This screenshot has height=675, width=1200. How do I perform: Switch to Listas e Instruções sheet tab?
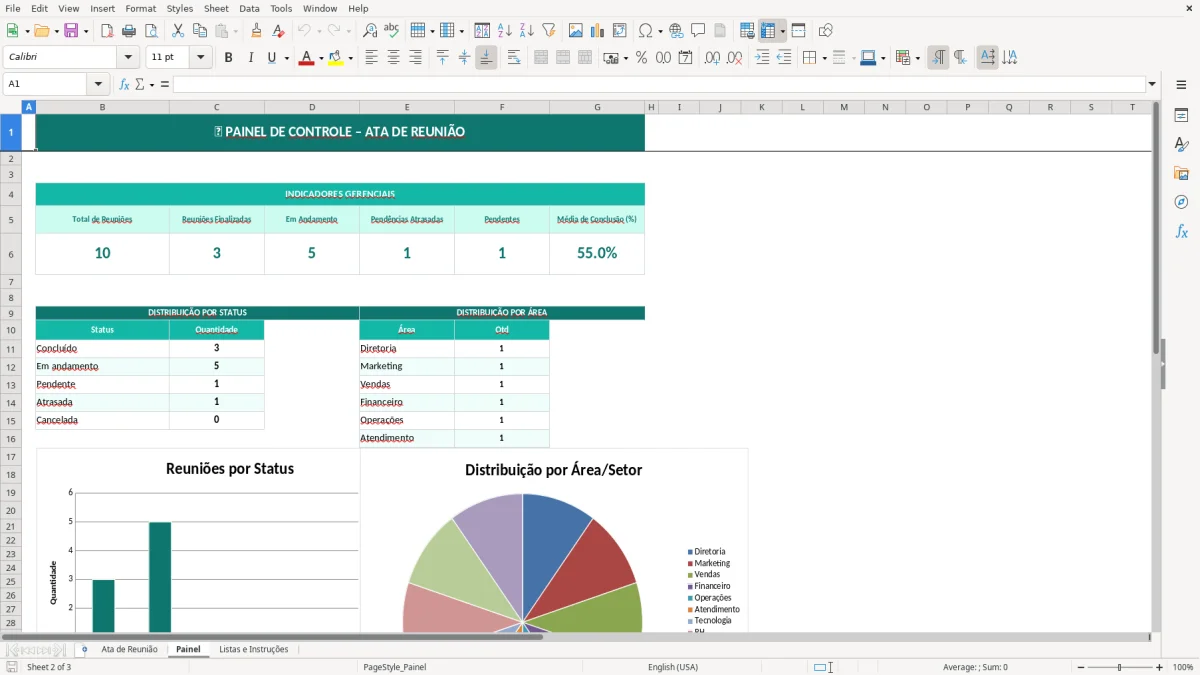pyautogui.click(x=254, y=649)
